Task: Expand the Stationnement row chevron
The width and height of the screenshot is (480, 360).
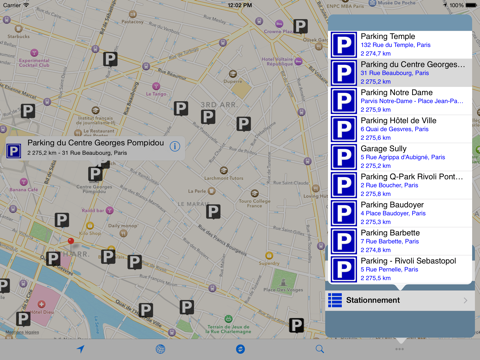Action: [x=465, y=300]
